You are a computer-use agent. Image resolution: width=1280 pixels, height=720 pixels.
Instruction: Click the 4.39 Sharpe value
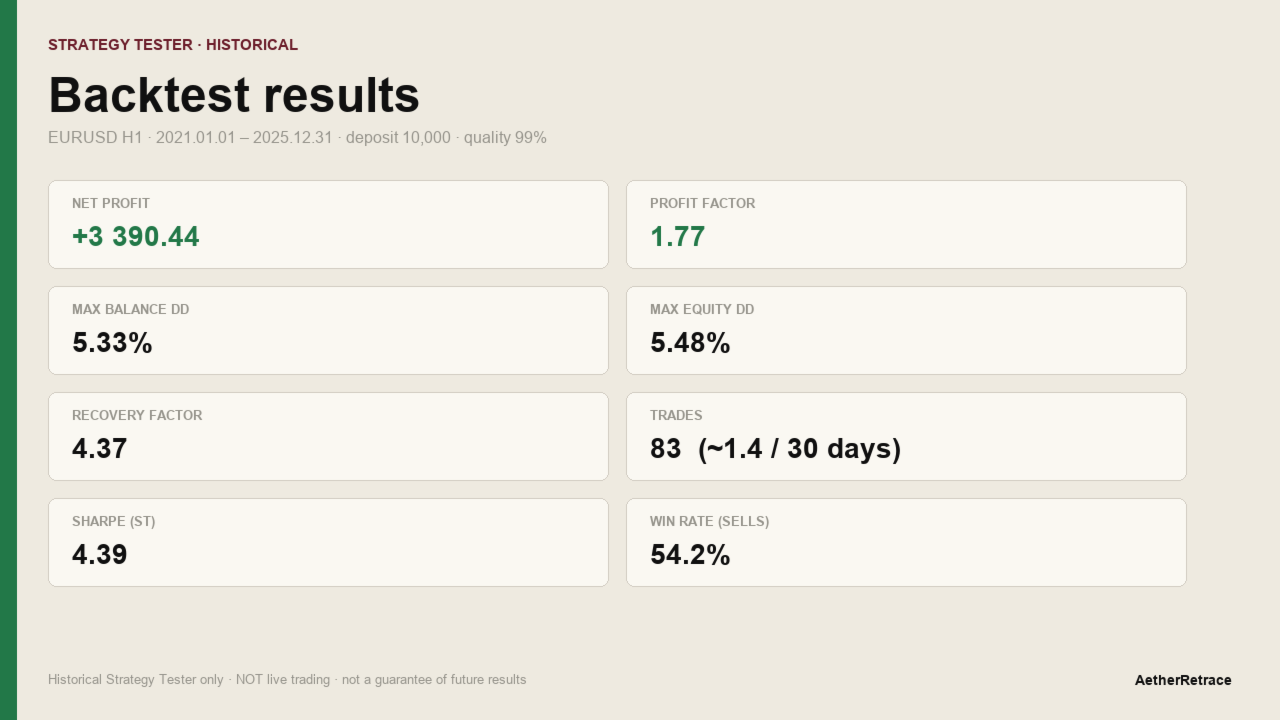[100, 555]
